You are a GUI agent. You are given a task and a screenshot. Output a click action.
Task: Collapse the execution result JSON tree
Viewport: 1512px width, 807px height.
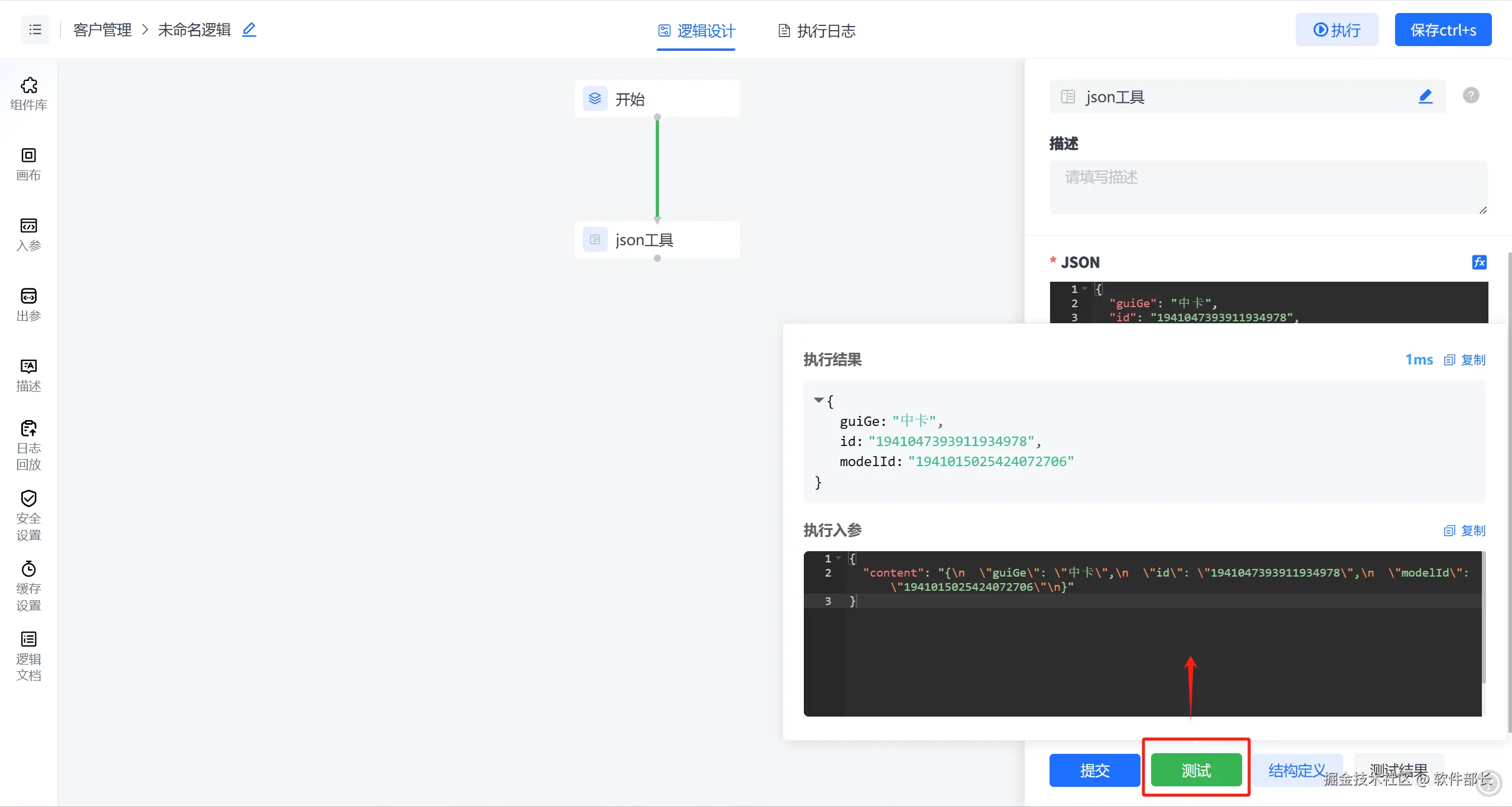[819, 401]
